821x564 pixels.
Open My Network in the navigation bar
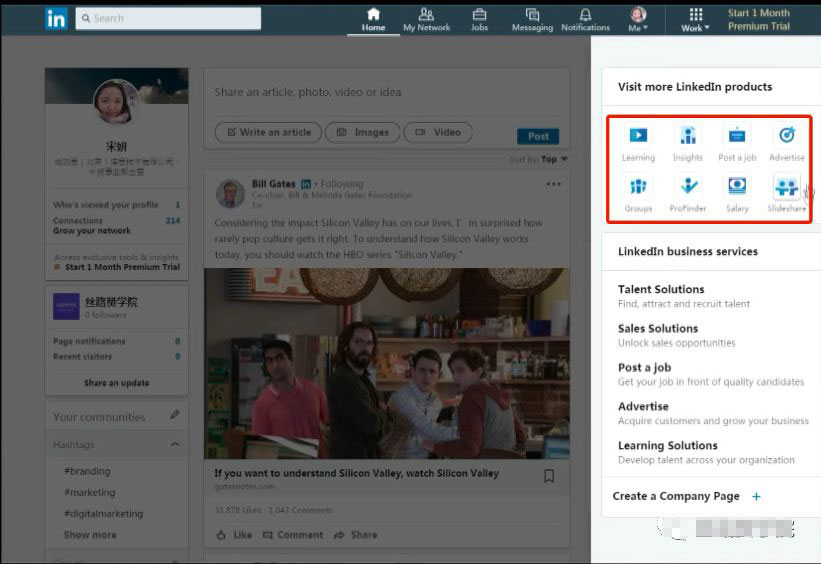pyautogui.click(x=427, y=20)
